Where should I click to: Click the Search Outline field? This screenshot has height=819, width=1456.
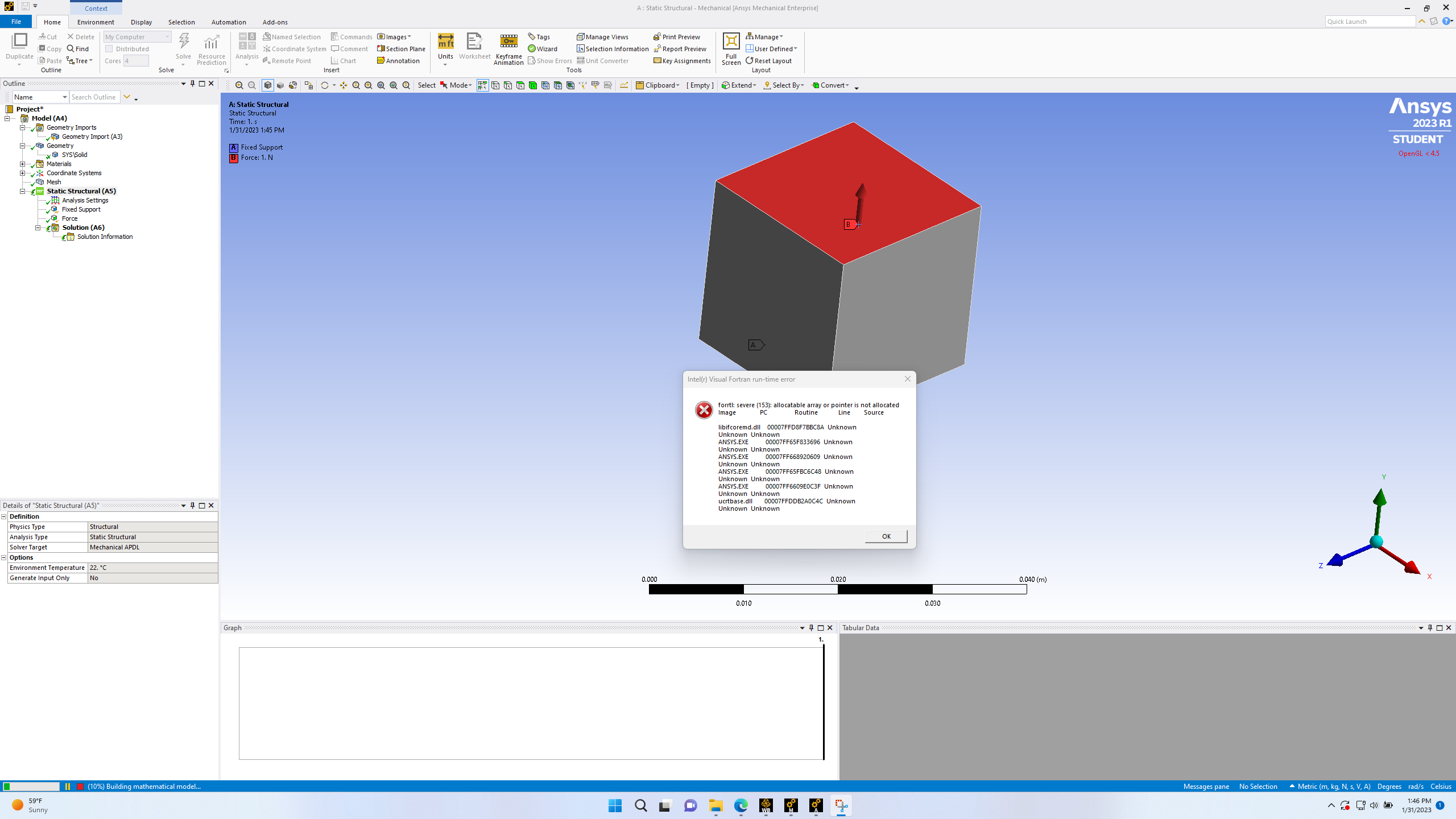94,97
